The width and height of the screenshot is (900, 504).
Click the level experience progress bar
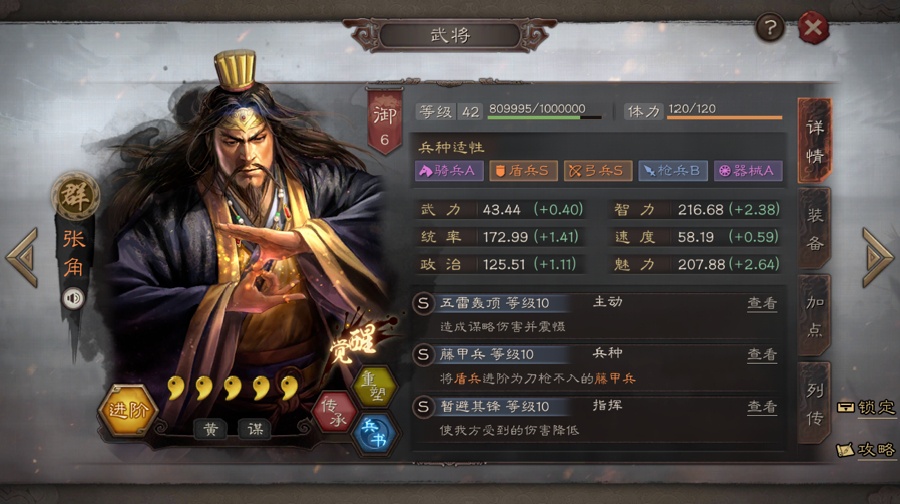click(x=544, y=117)
